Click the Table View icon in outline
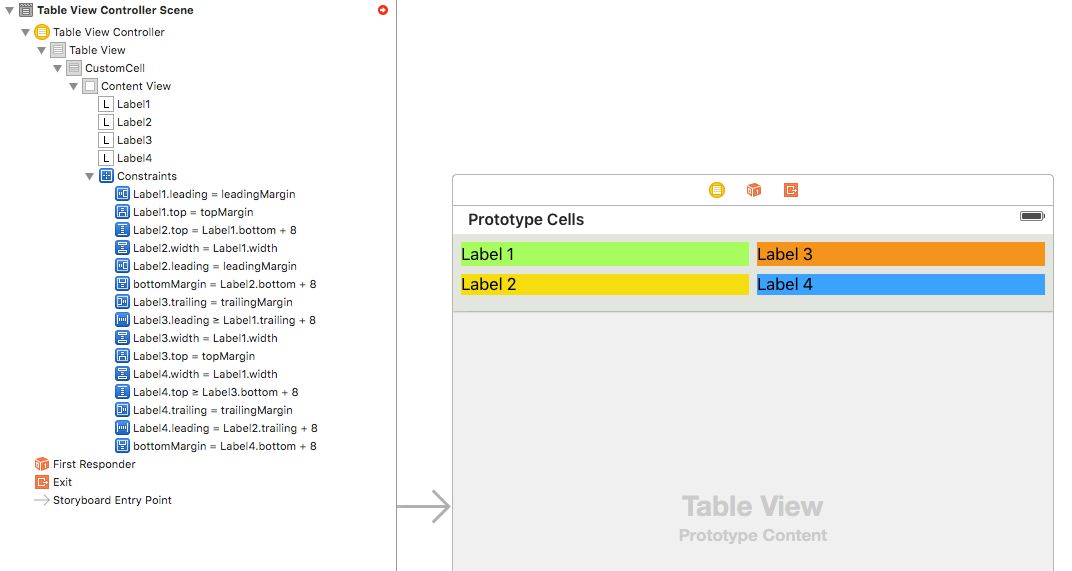Viewport: 1072px width, 571px height. (x=58, y=50)
